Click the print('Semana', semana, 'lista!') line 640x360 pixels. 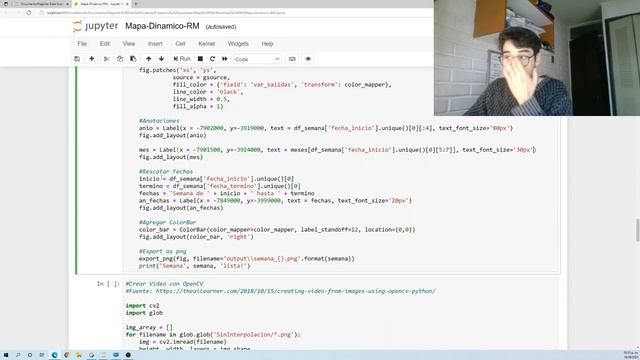pyautogui.click(x=194, y=266)
